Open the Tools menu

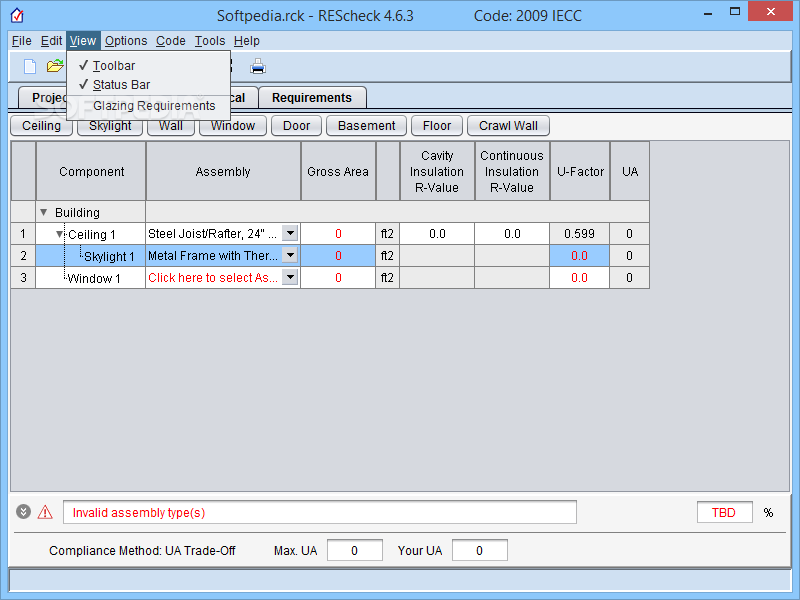[x=210, y=41]
